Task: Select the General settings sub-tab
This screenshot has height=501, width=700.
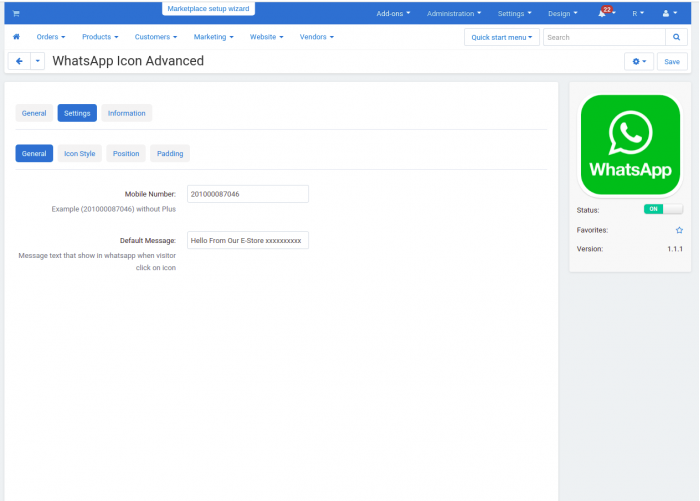Action: (34, 153)
